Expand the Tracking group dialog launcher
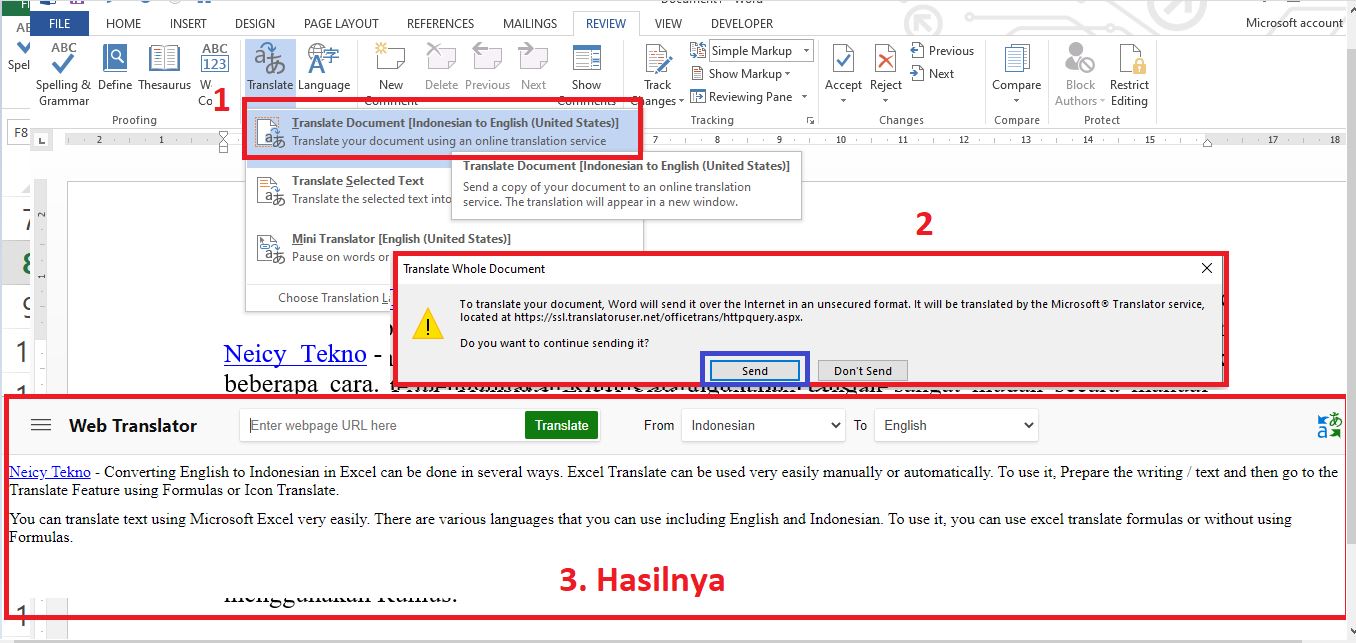 pos(810,121)
